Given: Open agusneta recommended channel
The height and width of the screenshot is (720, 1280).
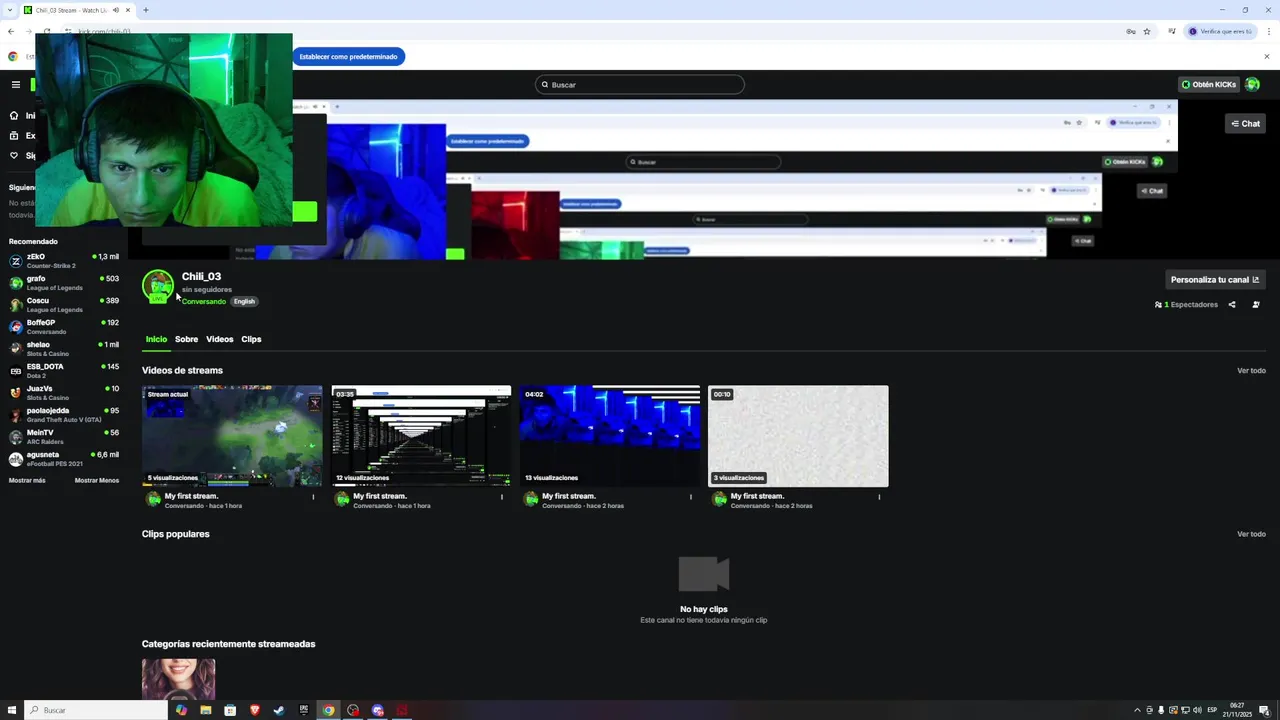Looking at the screenshot, I should pyautogui.click(x=64, y=459).
